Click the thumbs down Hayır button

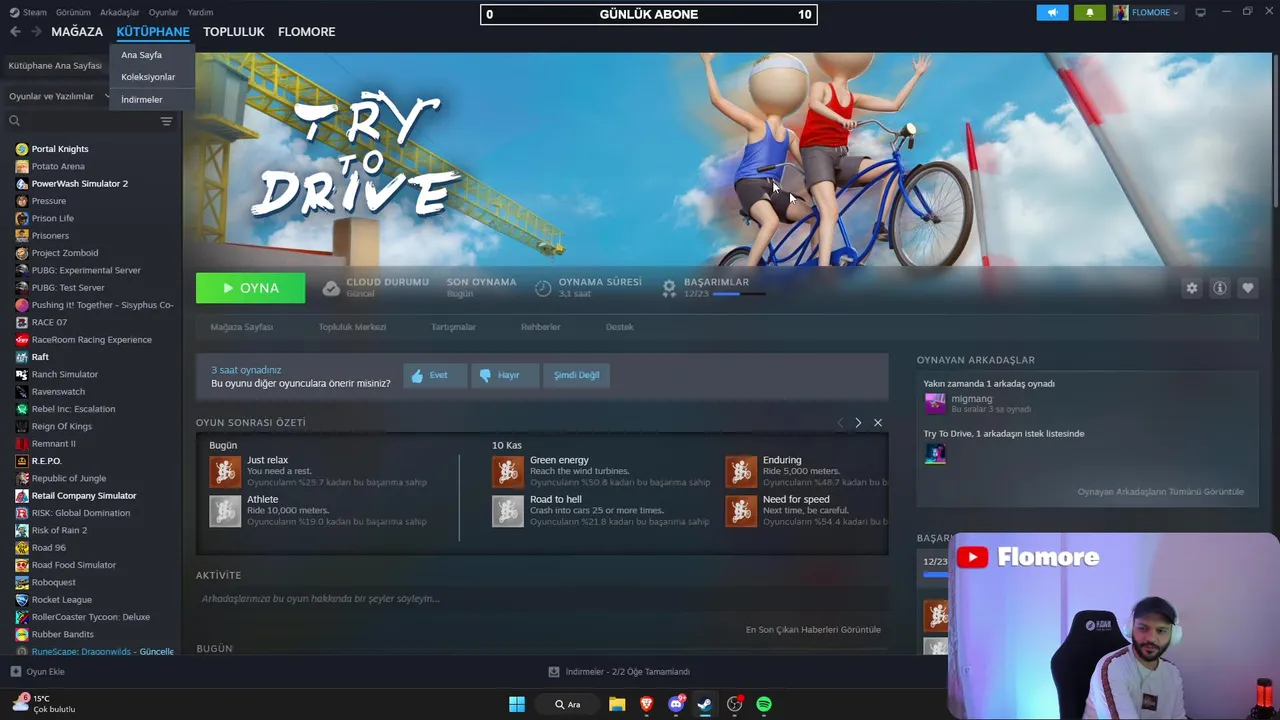(505, 375)
